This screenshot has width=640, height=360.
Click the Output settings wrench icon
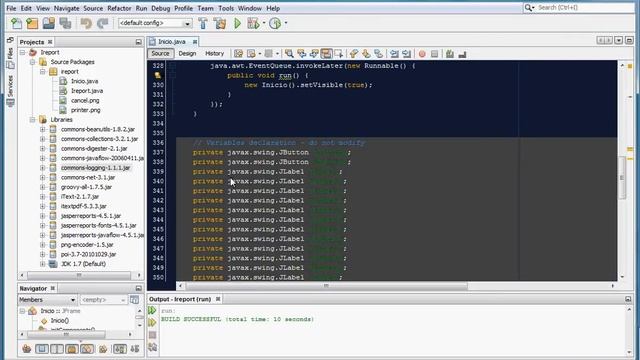click(x=152, y=347)
